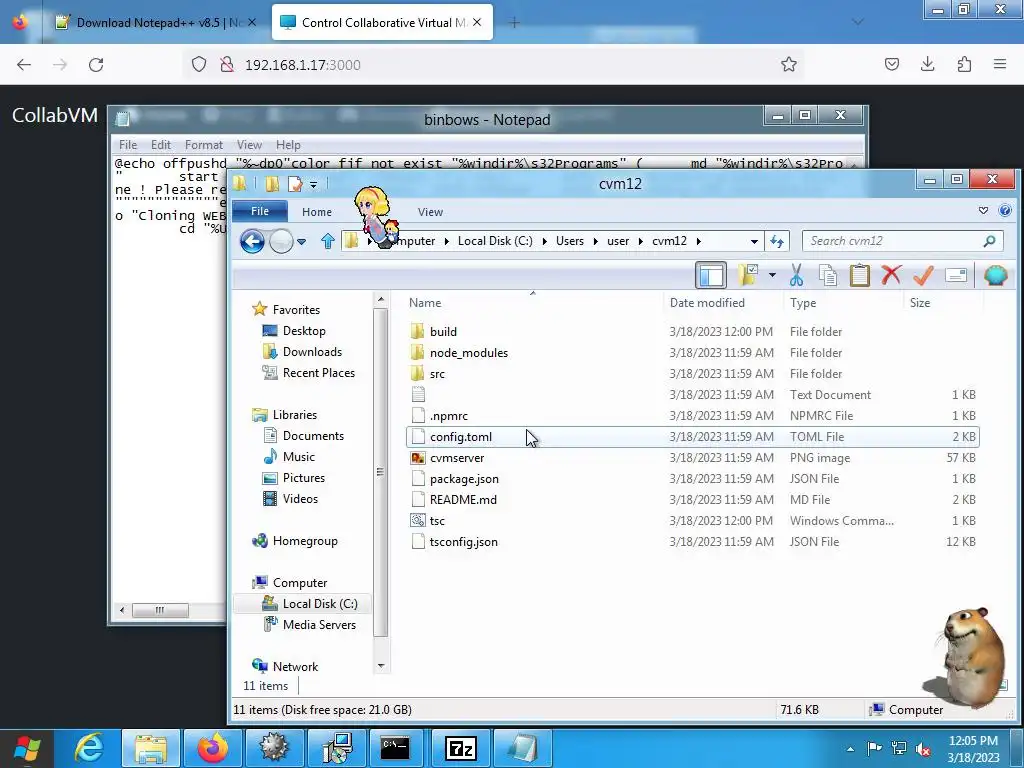Click navigation pane scroll down arrow

[381, 666]
